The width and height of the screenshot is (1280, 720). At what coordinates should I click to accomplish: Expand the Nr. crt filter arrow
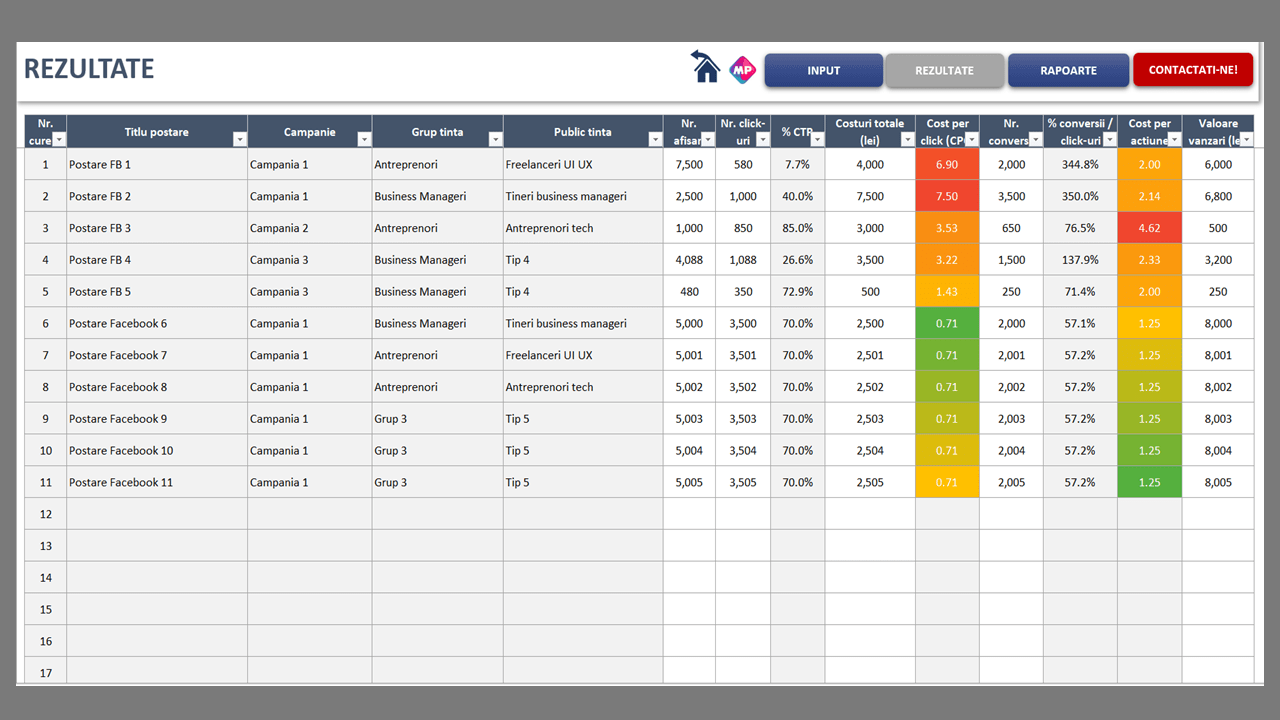click(59, 140)
